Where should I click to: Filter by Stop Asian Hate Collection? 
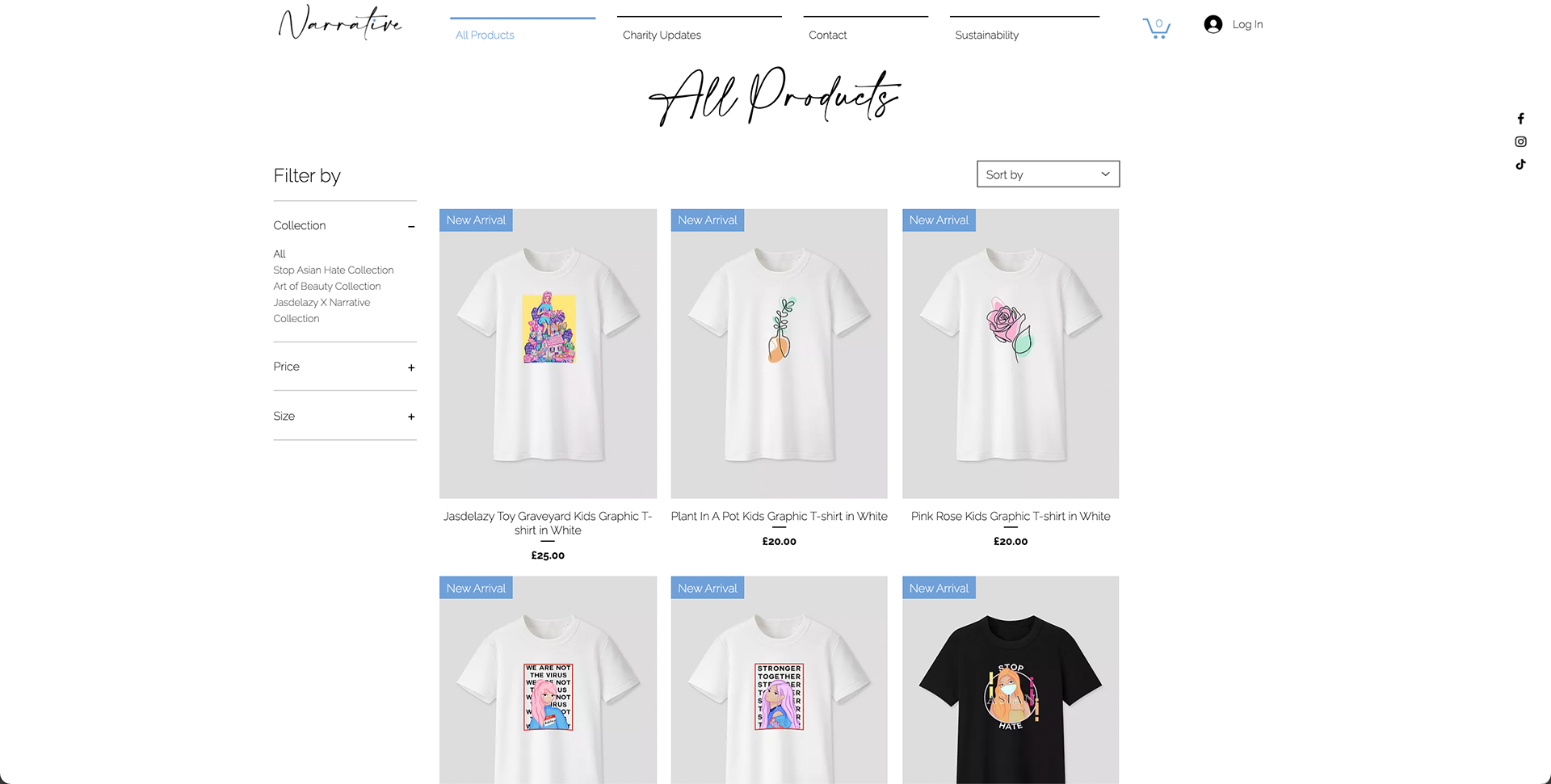click(x=334, y=270)
